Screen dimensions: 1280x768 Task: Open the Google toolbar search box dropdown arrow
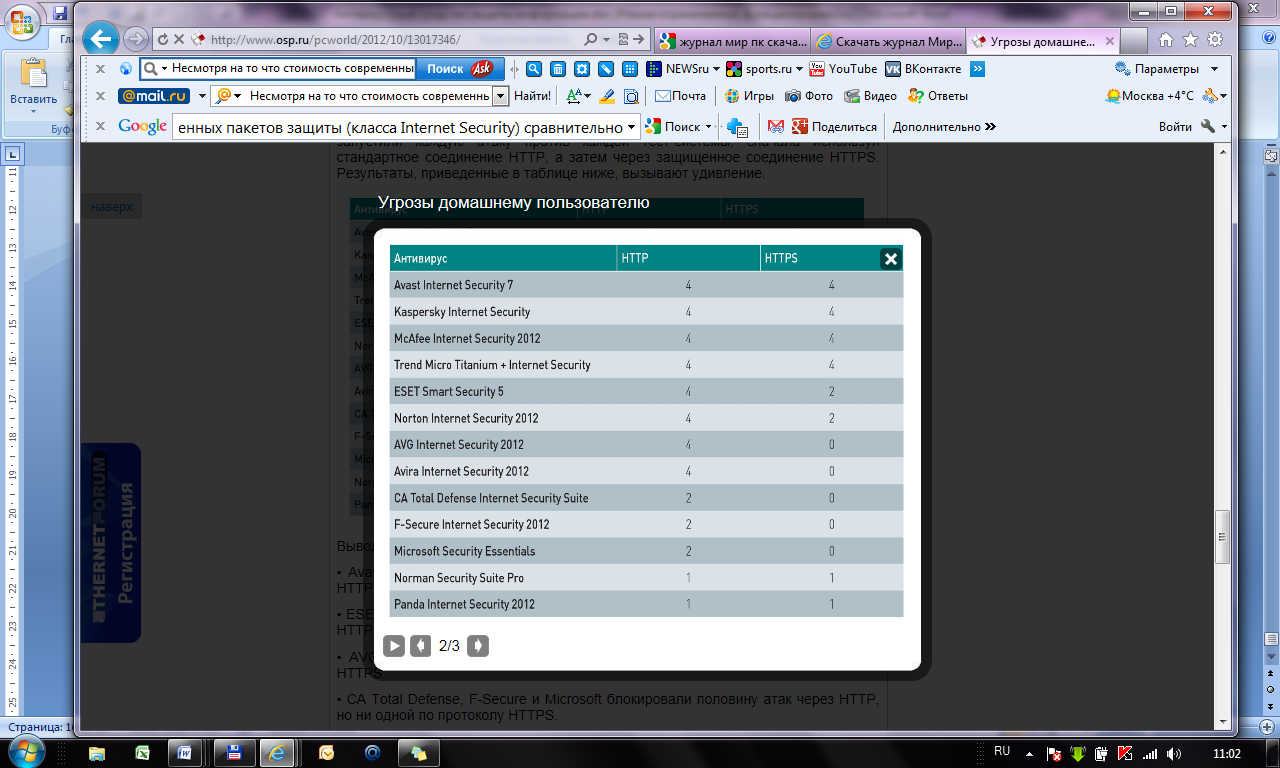click(x=631, y=127)
